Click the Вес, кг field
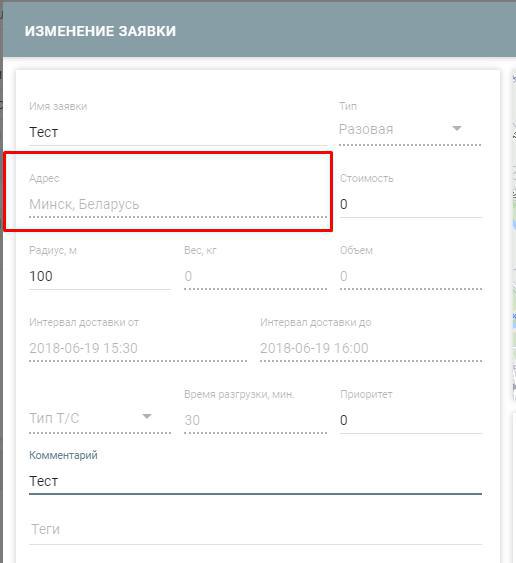This screenshot has width=516, height=563. coord(255,276)
